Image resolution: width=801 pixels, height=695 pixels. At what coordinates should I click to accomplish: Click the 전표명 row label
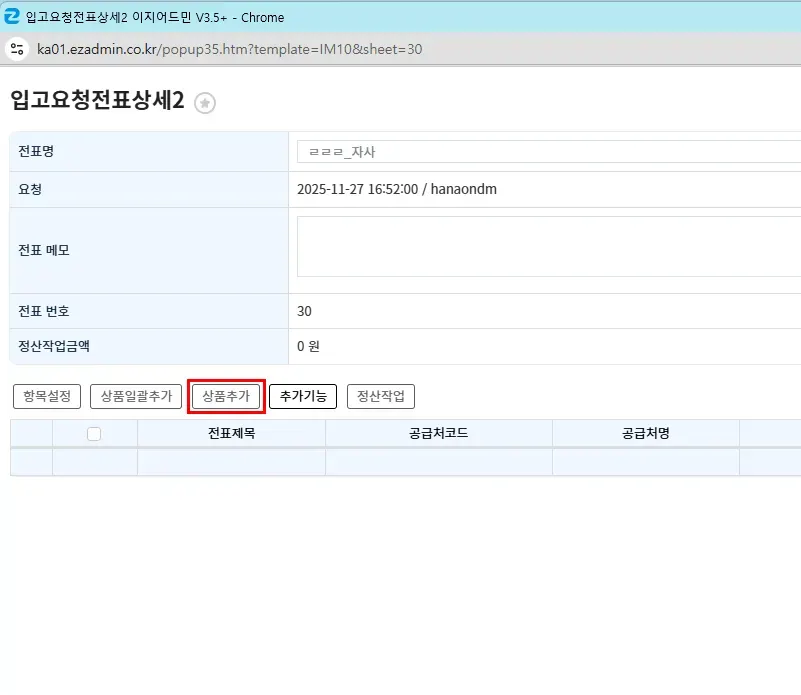36,151
